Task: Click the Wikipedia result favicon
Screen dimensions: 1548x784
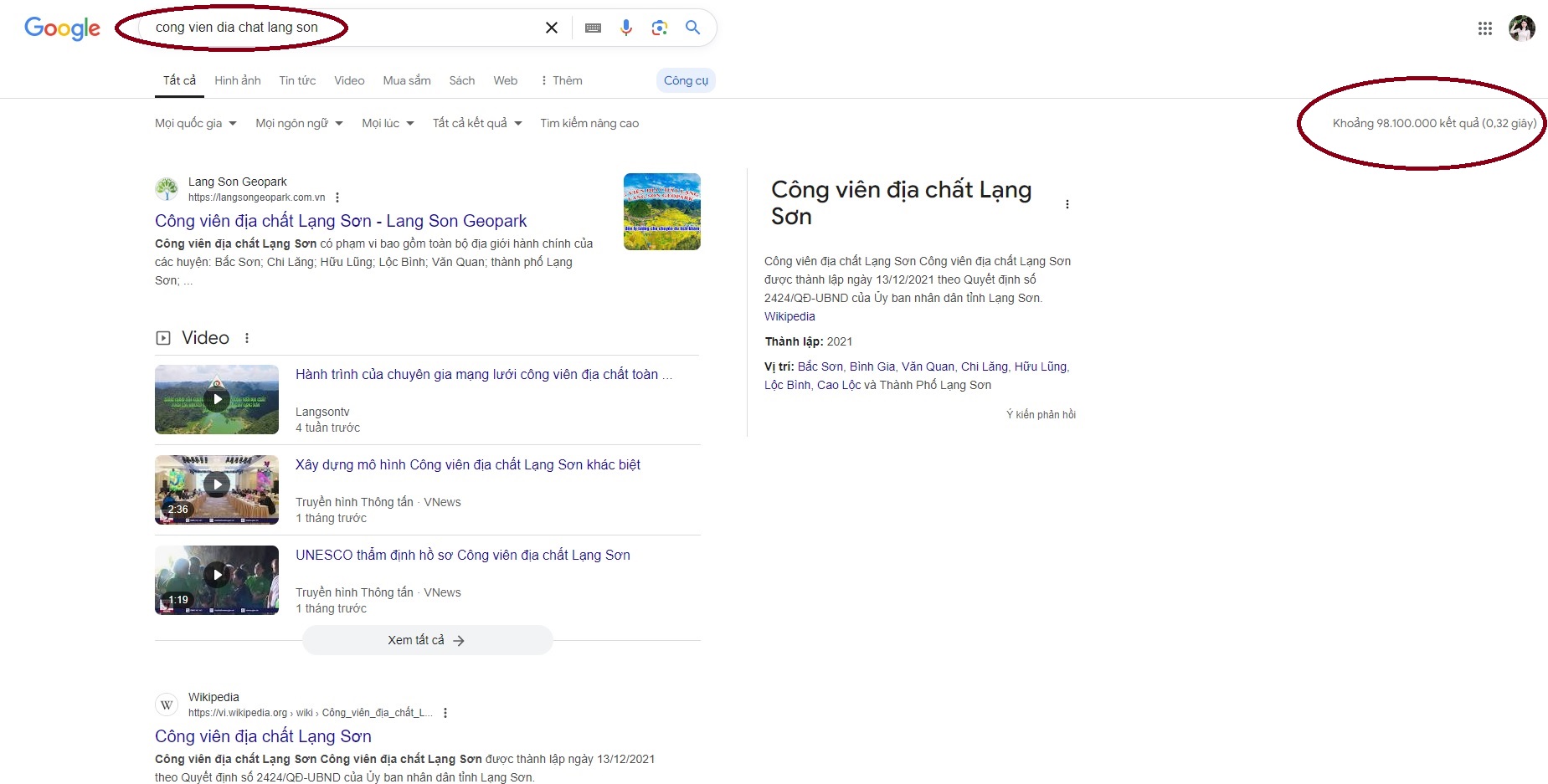Action: [x=167, y=705]
